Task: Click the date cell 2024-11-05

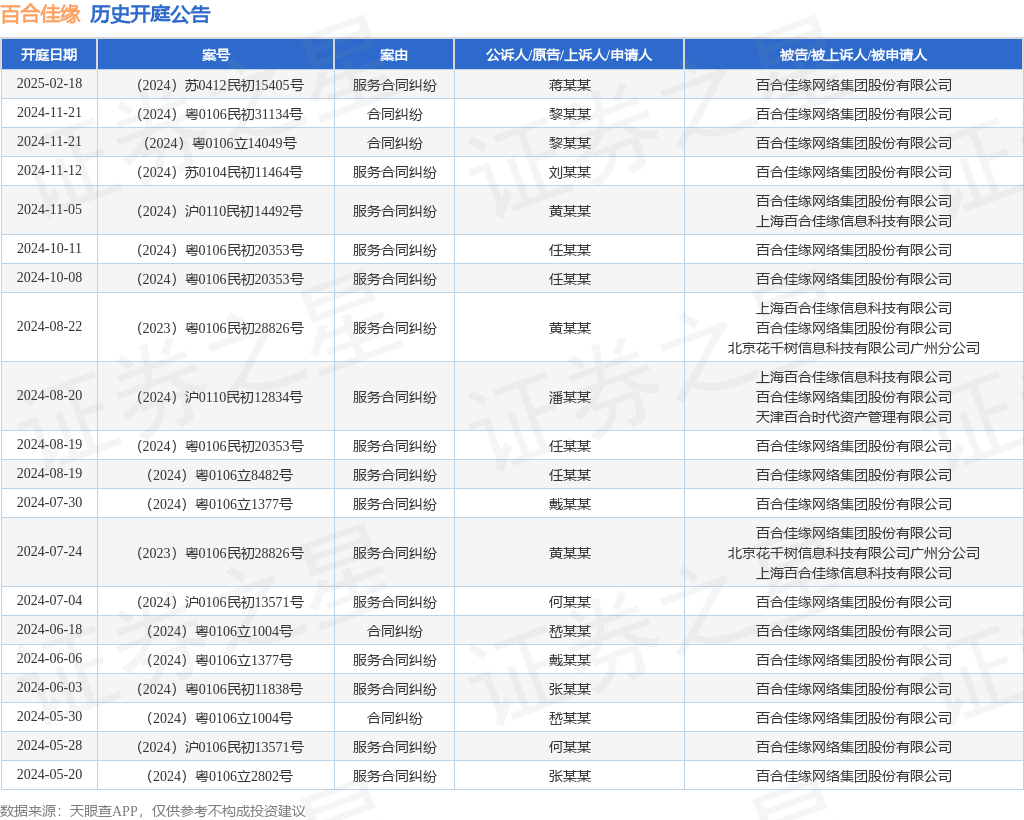Action: 49,210
